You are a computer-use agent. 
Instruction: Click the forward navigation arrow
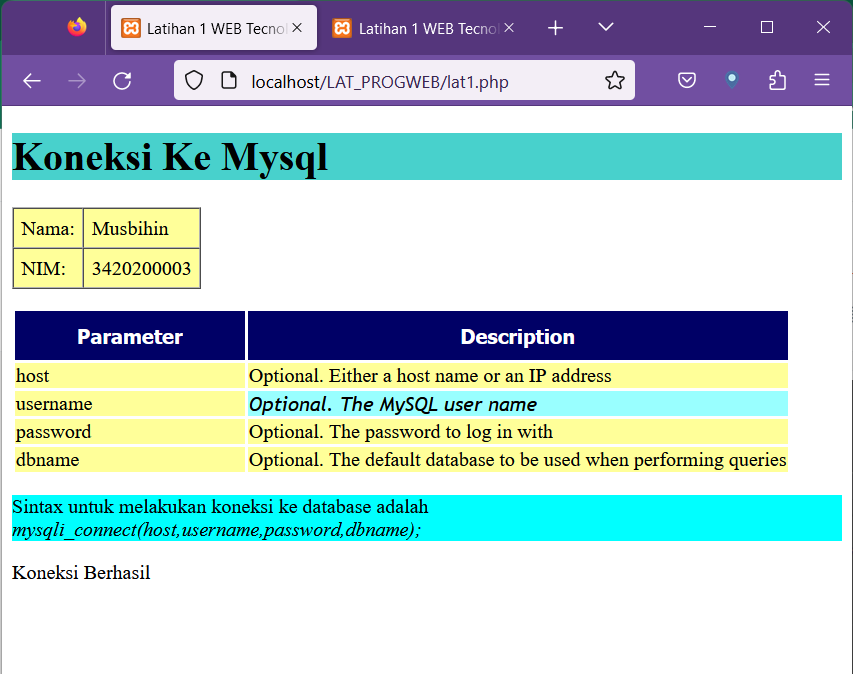tap(77, 81)
